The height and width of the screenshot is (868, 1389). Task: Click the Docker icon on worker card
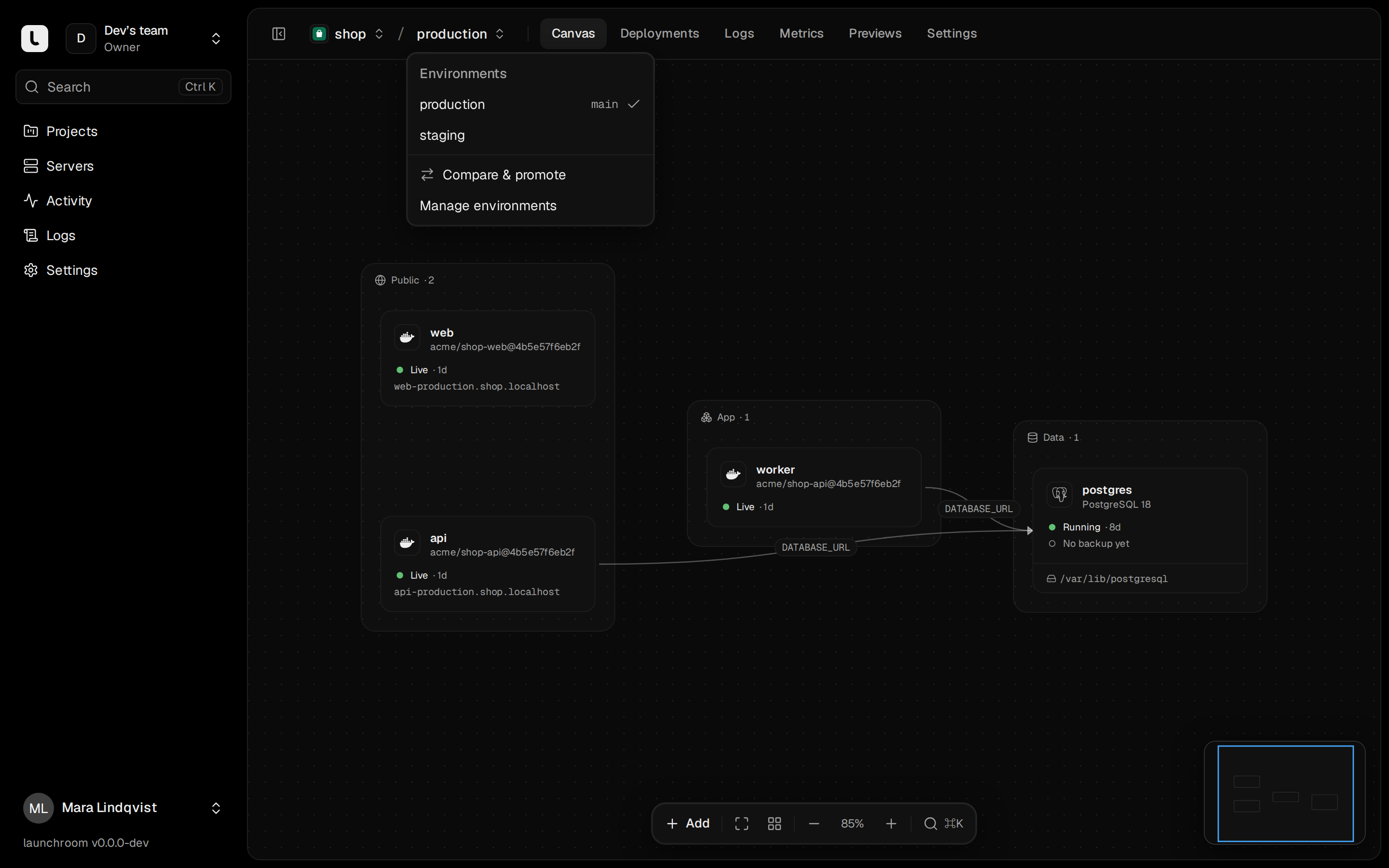point(733,474)
